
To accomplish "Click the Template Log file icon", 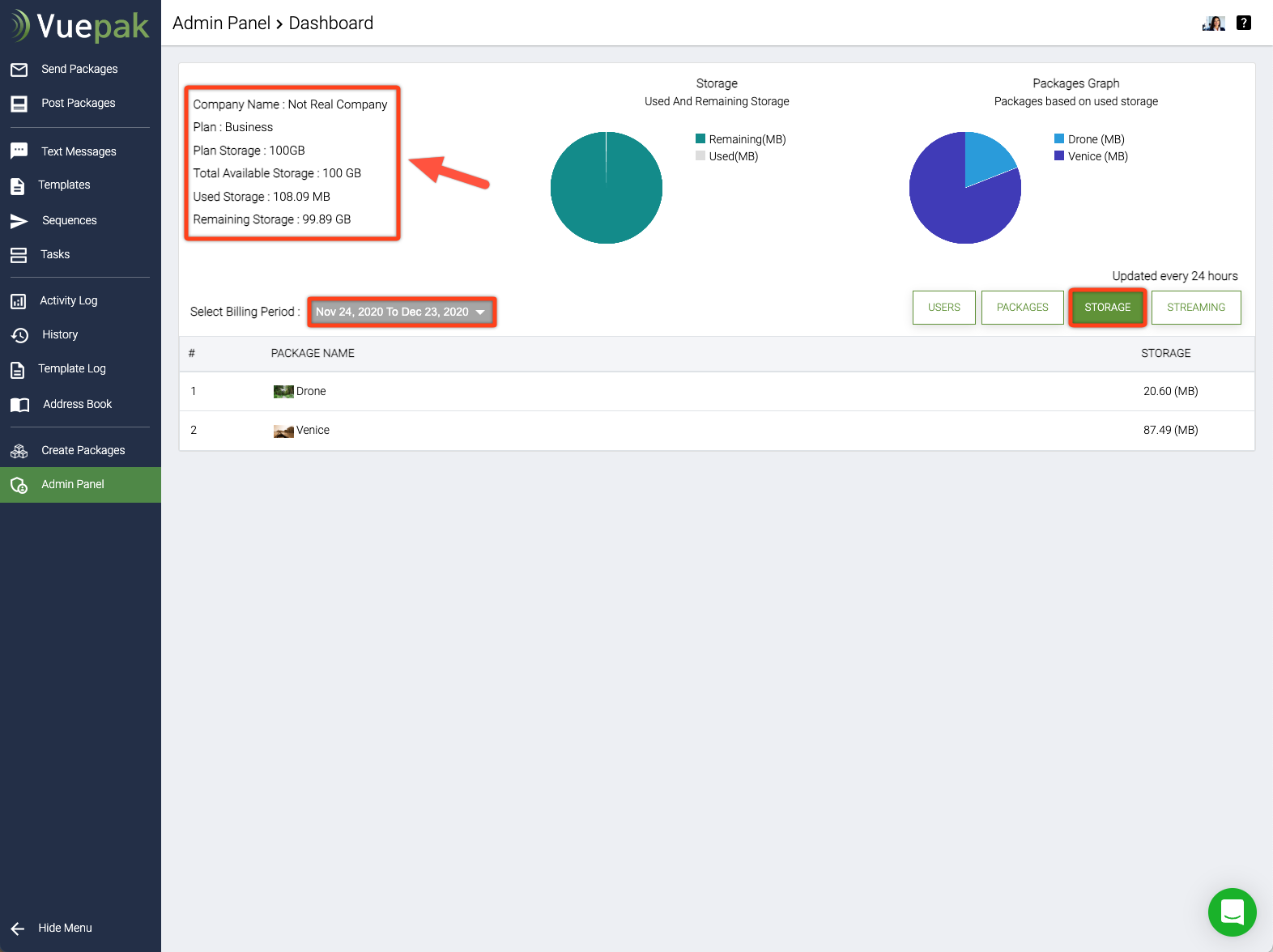I will click(x=18, y=370).
